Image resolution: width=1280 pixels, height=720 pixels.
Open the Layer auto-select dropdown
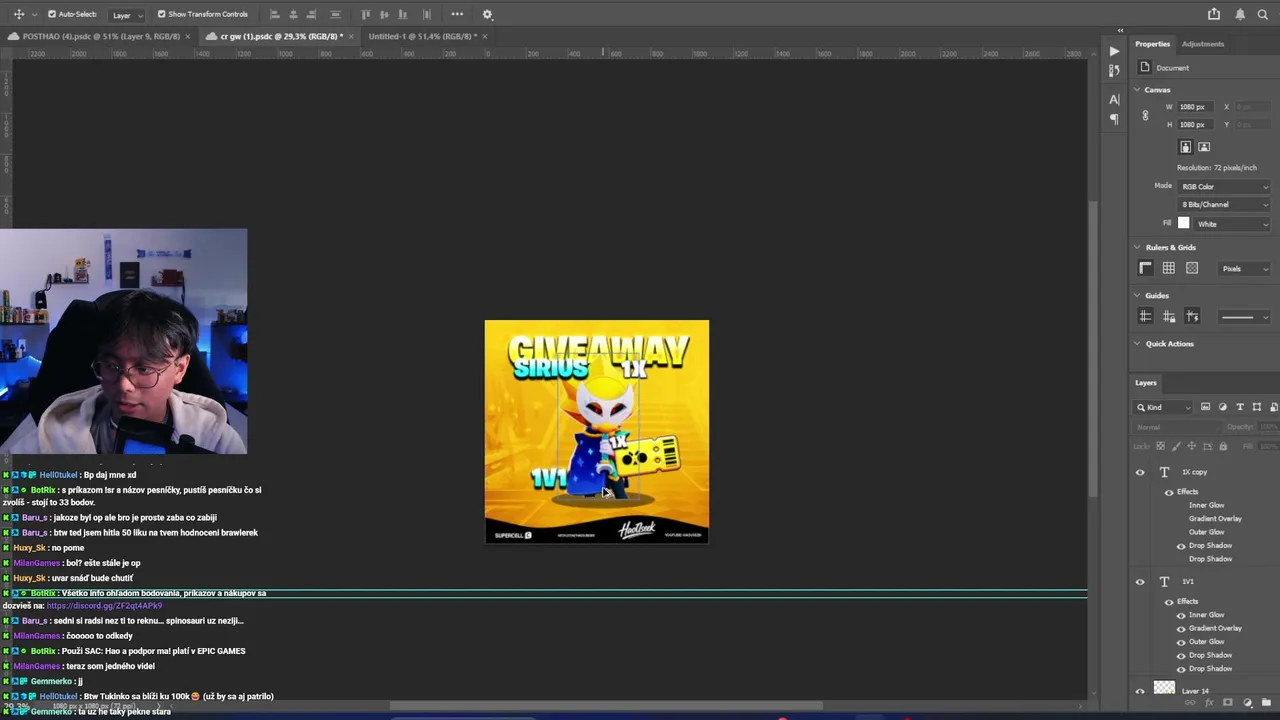(x=126, y=15)
